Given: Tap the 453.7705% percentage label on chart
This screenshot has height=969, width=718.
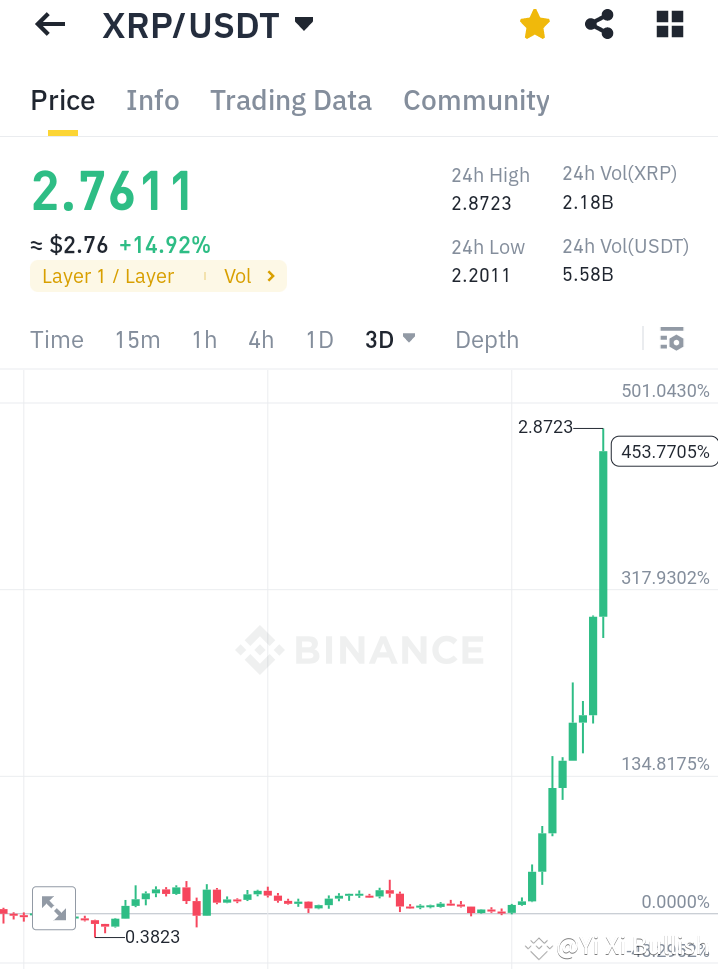Looking at the screenshot, I should point(664,451).
